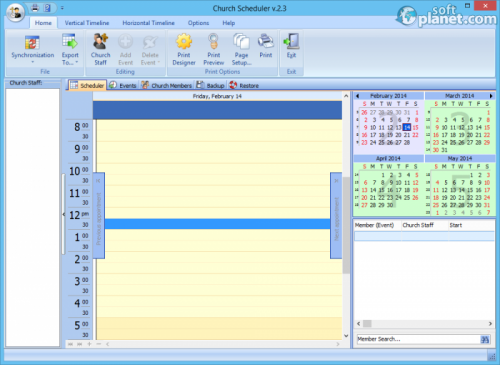Go to next month in calendar
500x365 pixels.
[491, 96]
